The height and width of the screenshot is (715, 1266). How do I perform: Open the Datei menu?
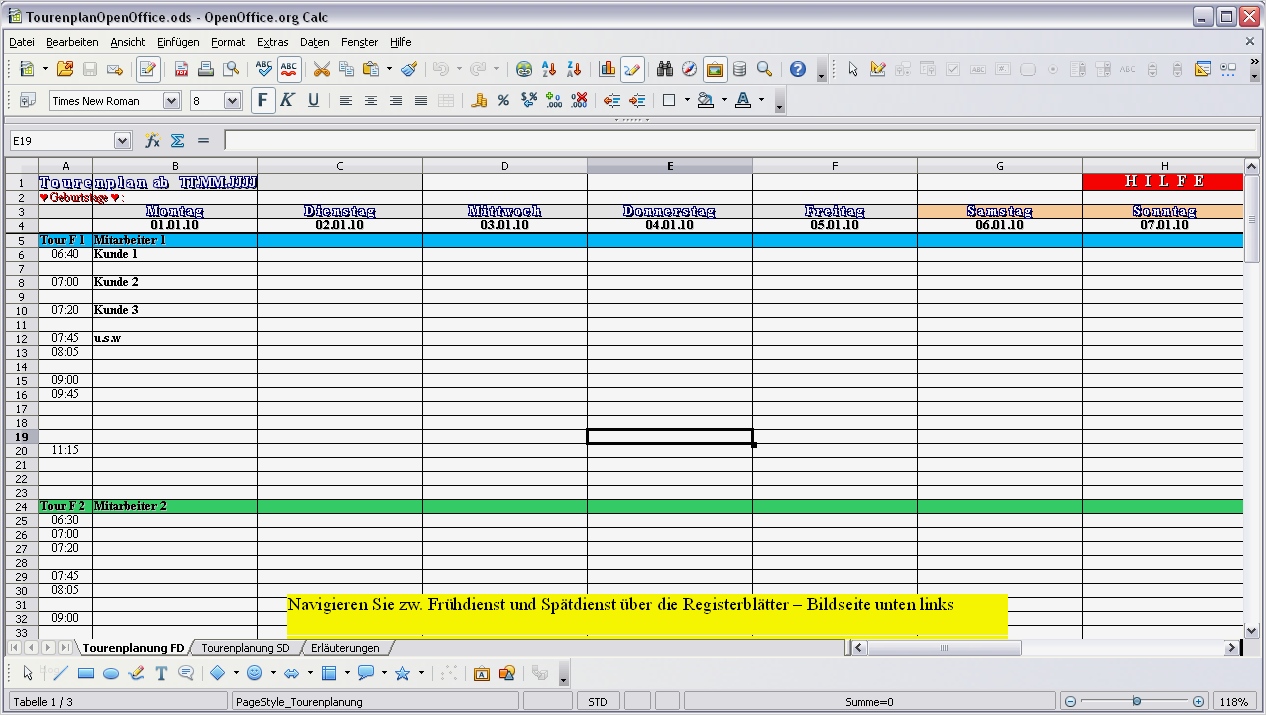(x=22, y=42)
